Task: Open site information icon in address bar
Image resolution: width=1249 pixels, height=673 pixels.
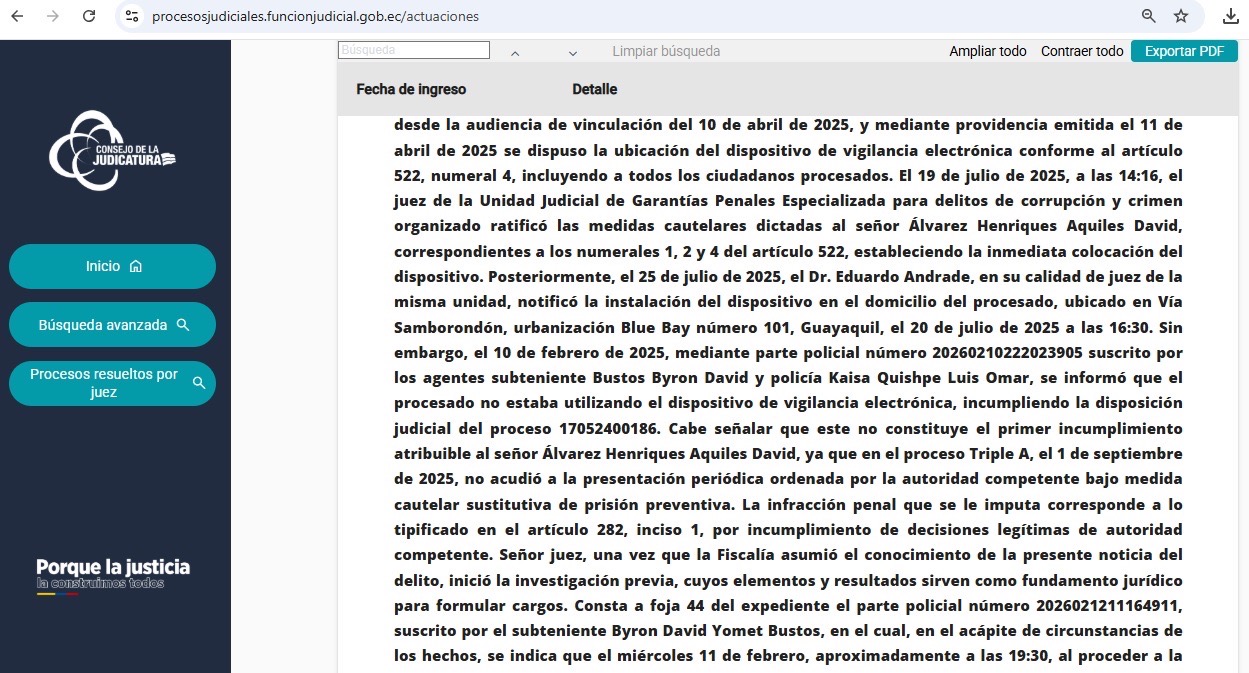Action: (132, 16)
